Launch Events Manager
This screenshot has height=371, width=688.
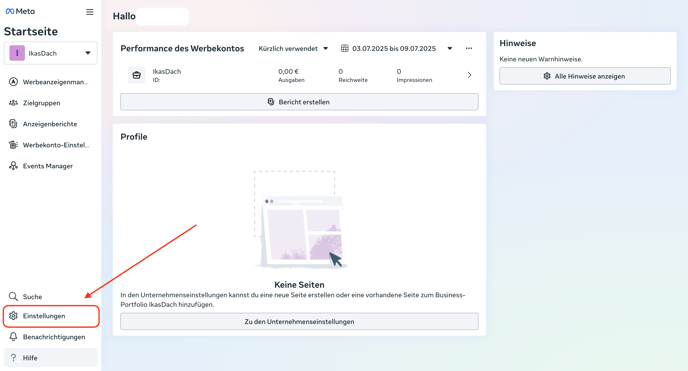50,166
